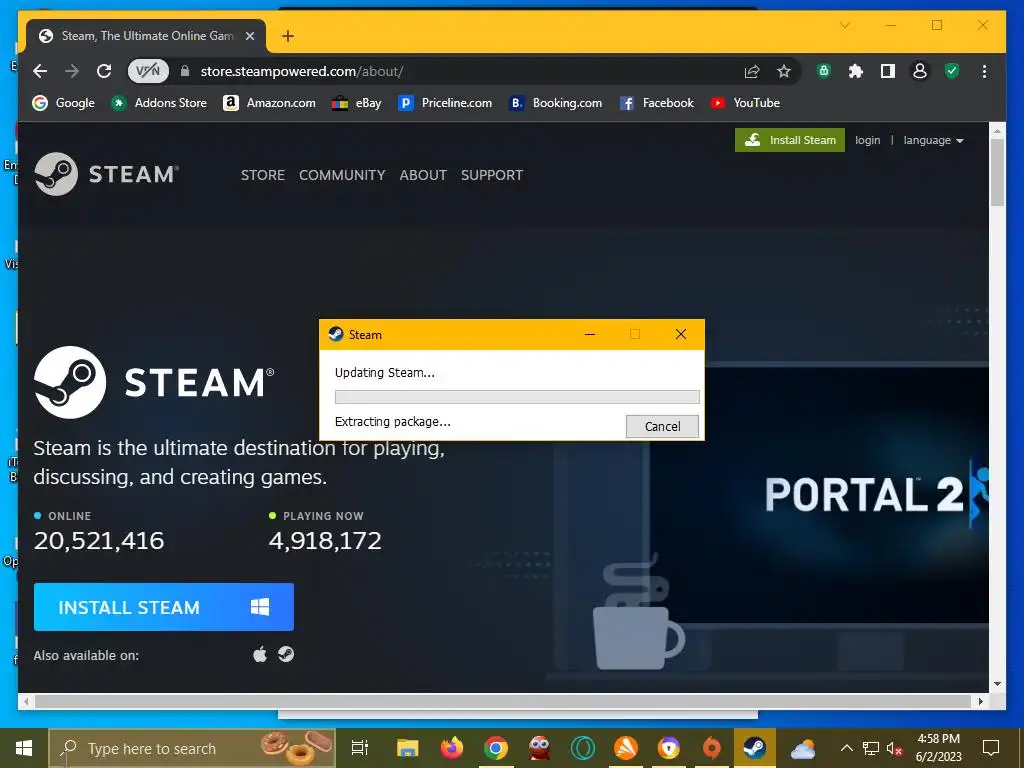Open the Addons Store bookmark
This screenshot has width=1024, height=768.
[159, 103]
